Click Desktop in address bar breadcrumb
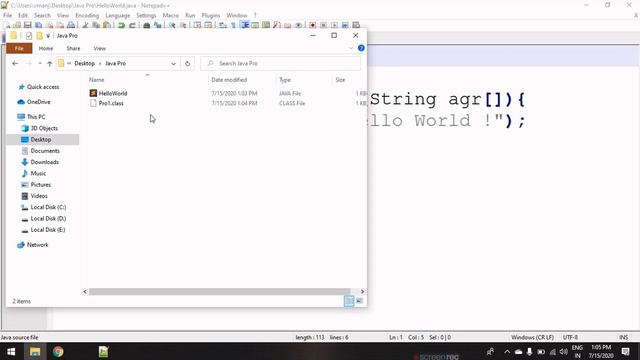Image resolution: width=640 pixels, height=360 pixels. (x=84, y=64)
